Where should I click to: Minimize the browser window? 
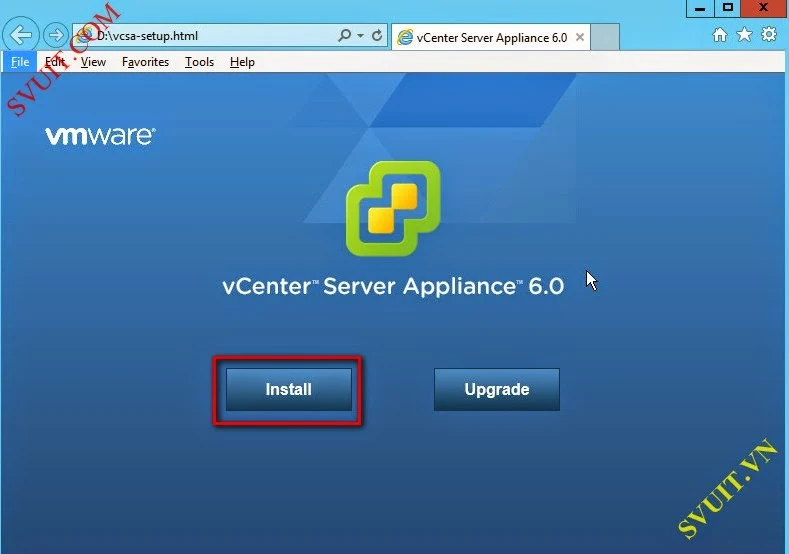tap(700, 8)
